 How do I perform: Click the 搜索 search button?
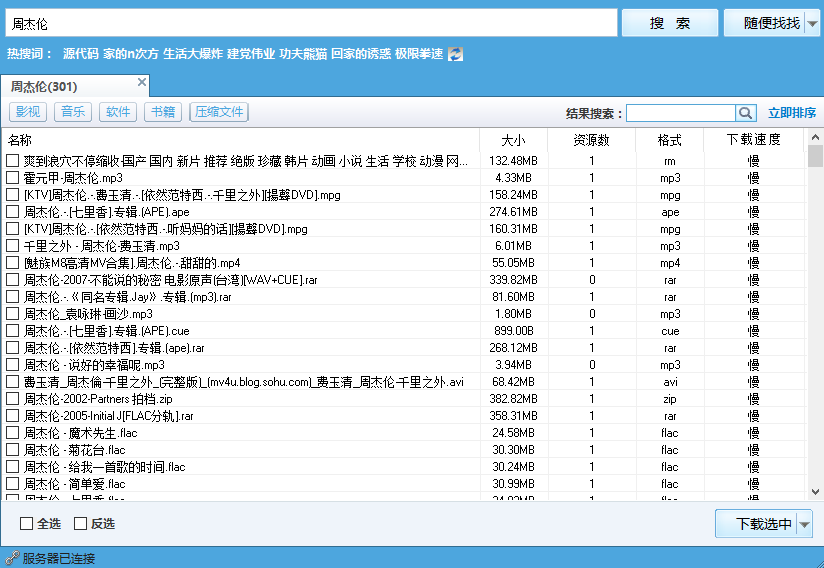tap(670, 23)
